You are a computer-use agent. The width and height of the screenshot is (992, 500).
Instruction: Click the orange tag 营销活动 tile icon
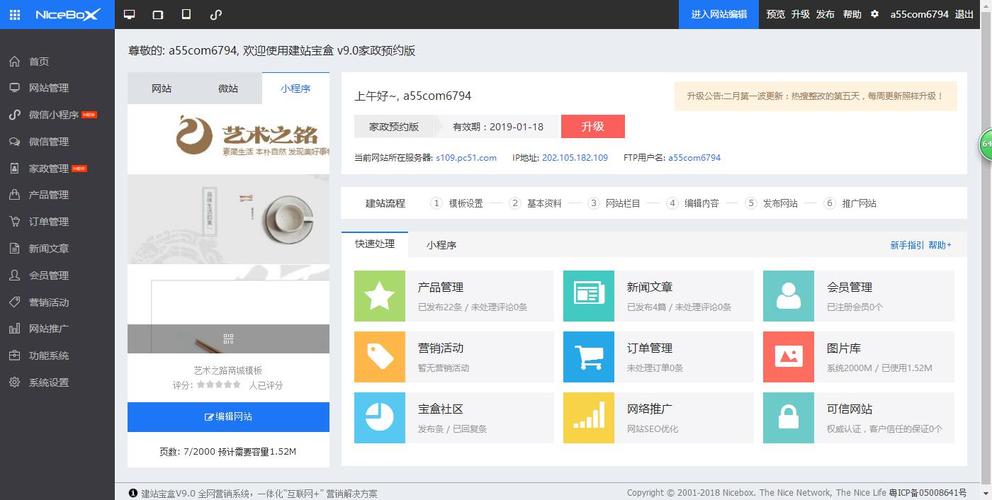[380, 357]
